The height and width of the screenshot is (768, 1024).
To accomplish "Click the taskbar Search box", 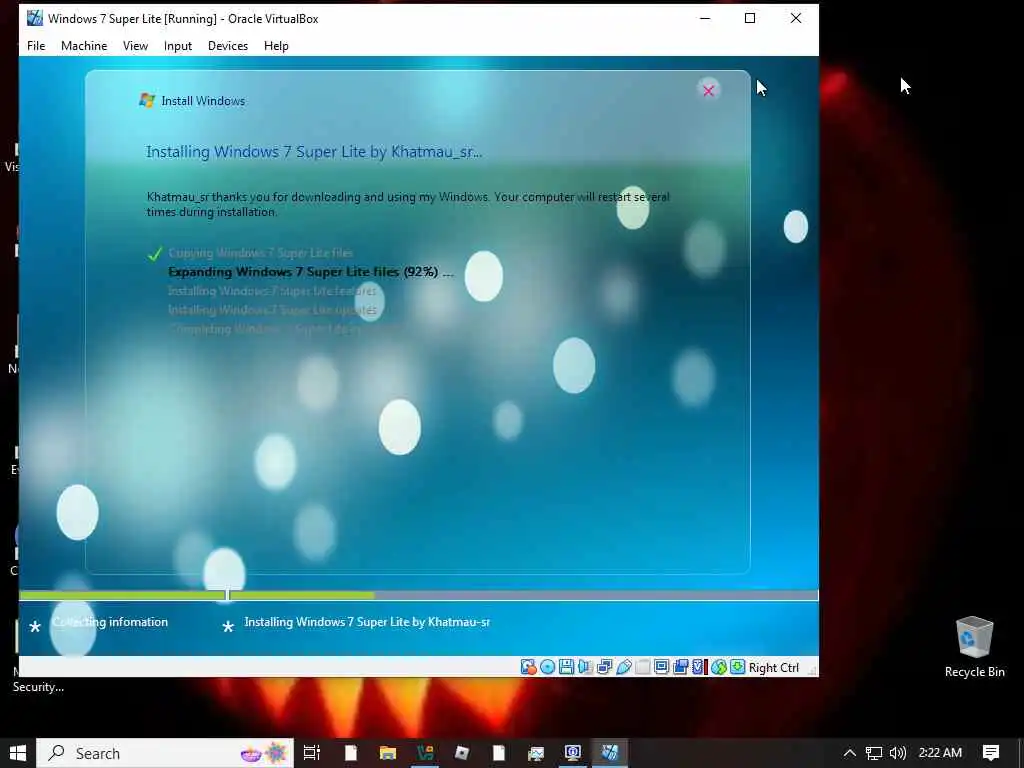I will [x=165, y=753].
